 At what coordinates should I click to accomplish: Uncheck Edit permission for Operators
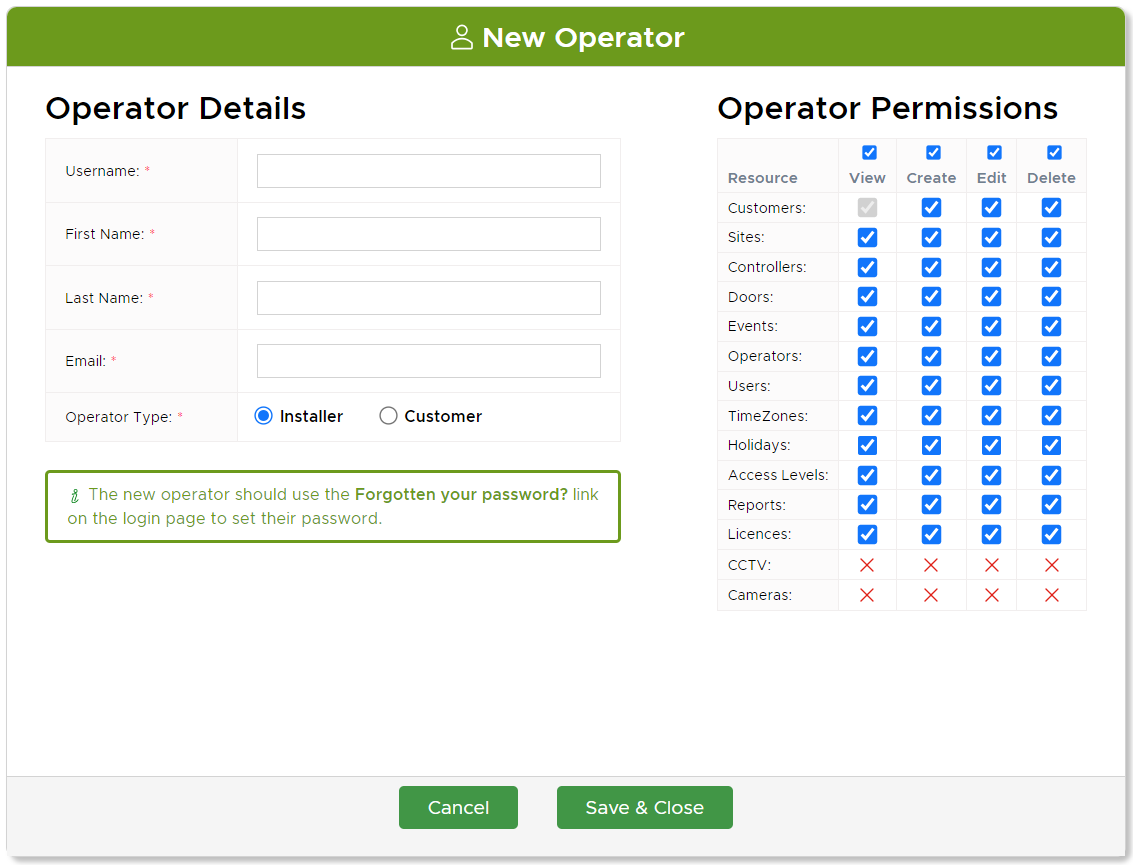991,356
